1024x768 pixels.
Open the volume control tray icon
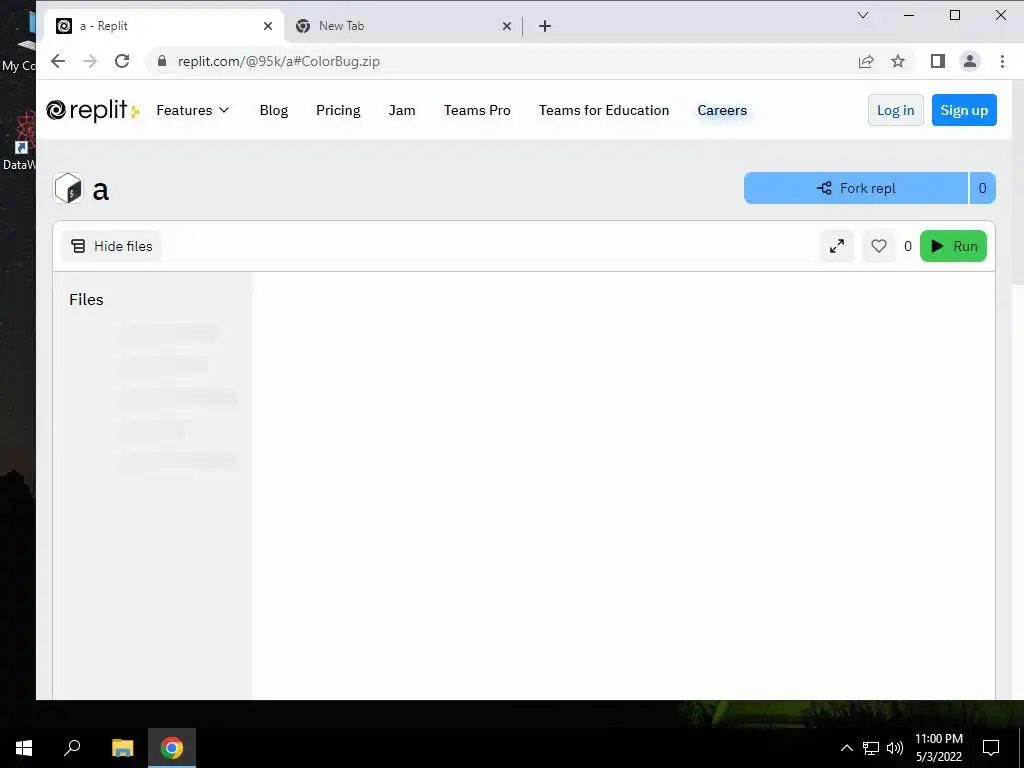[x=895, y=748]
